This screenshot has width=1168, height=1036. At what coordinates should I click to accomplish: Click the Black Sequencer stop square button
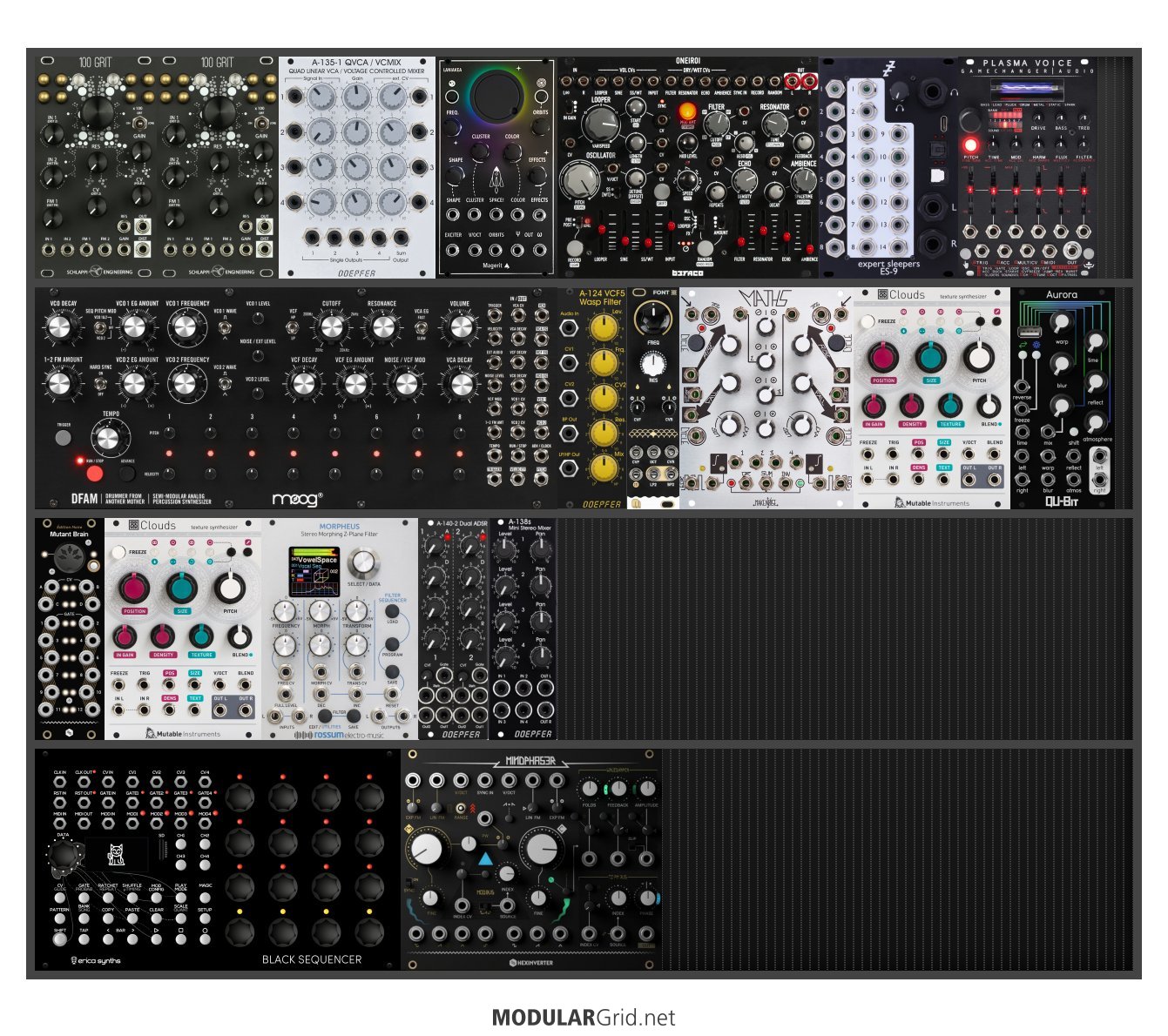point(181,939)
